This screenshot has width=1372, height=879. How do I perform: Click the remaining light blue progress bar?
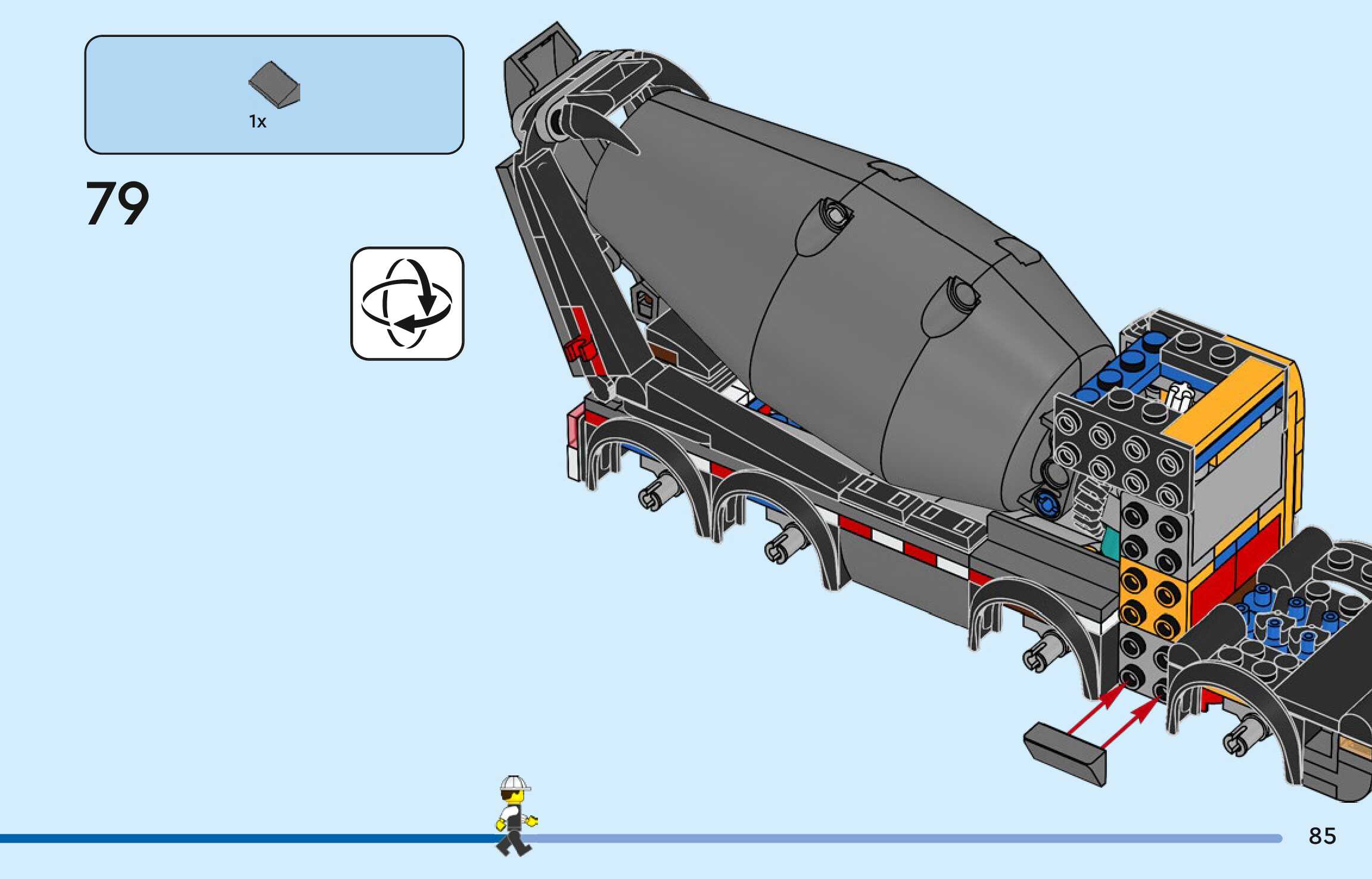click(894, 839)
